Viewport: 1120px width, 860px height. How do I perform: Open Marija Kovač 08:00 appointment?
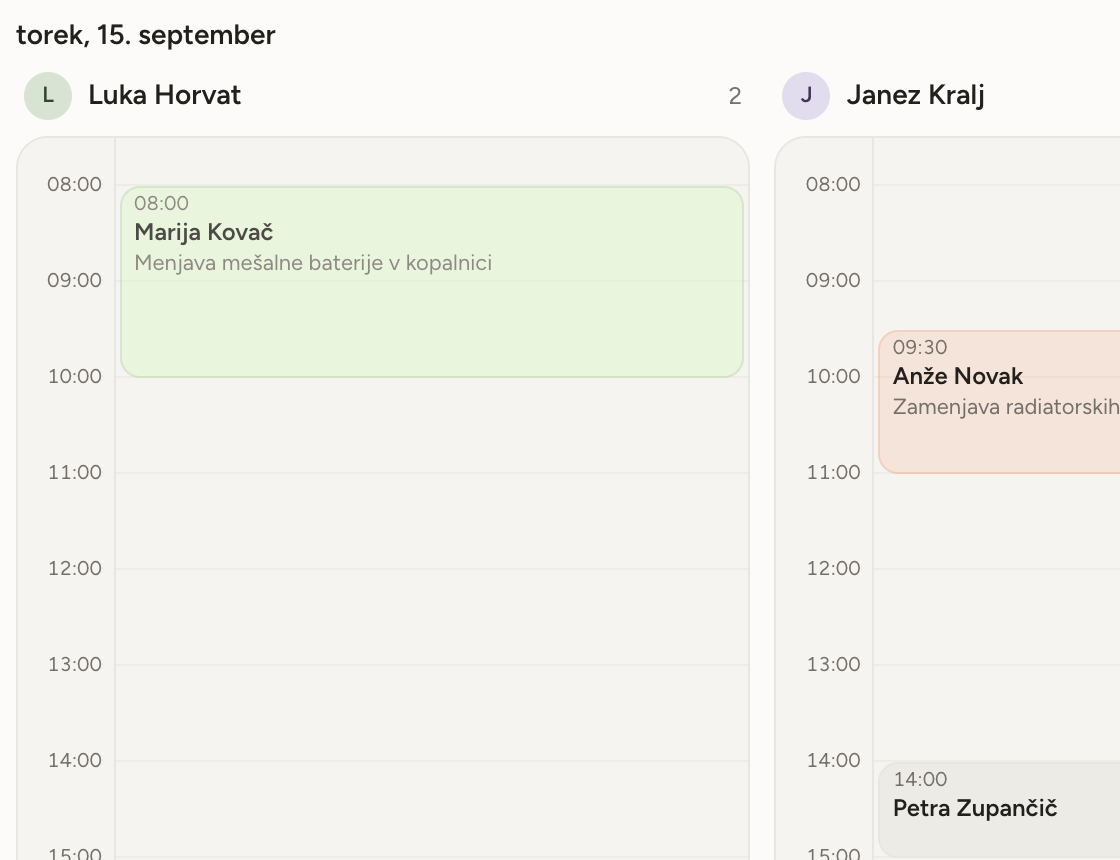pyautogui.click(x=432, y=282)
